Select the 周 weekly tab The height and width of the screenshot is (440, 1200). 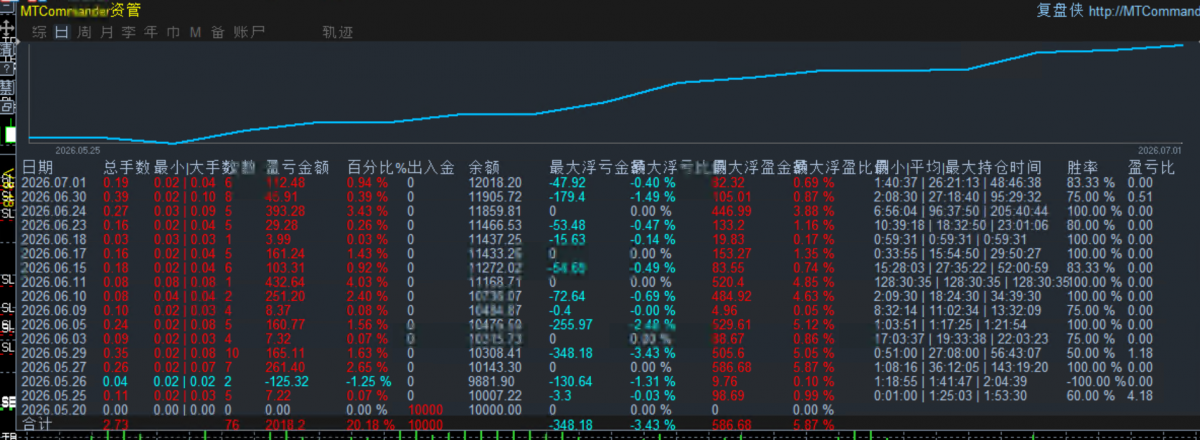84,32
